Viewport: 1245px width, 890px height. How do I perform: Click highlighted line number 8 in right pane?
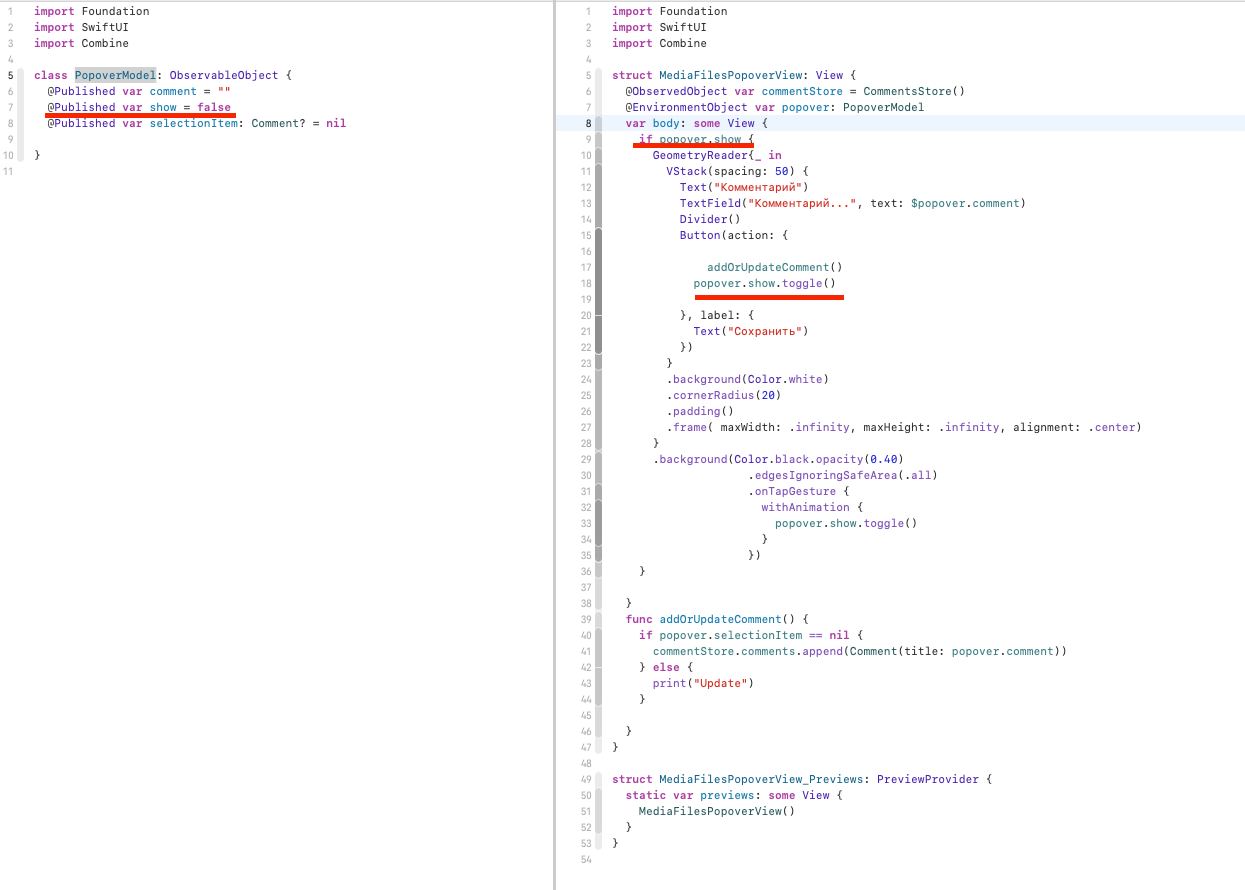pos(589,123)
